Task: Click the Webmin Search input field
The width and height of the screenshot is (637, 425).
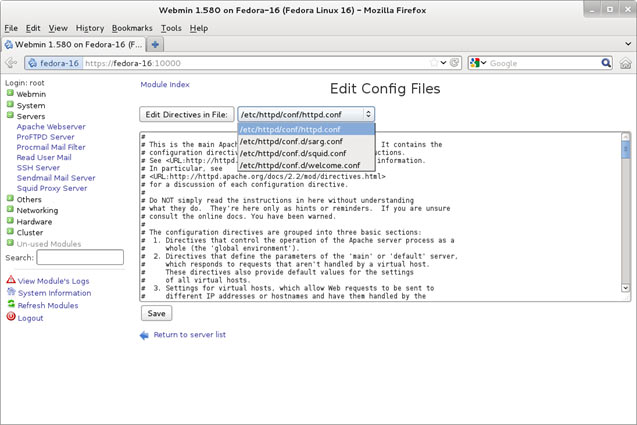Action: click(x=80, y=257)
